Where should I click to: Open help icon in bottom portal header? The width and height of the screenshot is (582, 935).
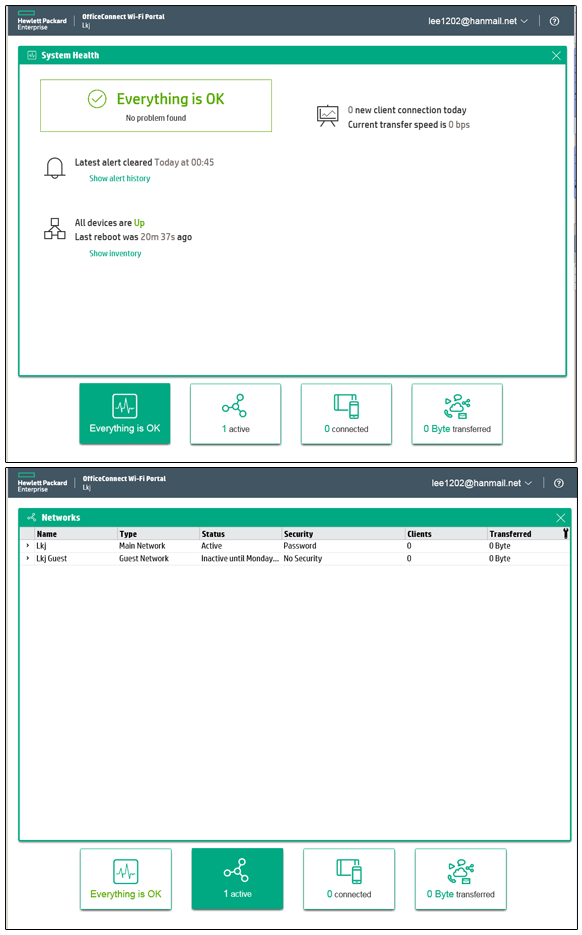pos(558,483)
